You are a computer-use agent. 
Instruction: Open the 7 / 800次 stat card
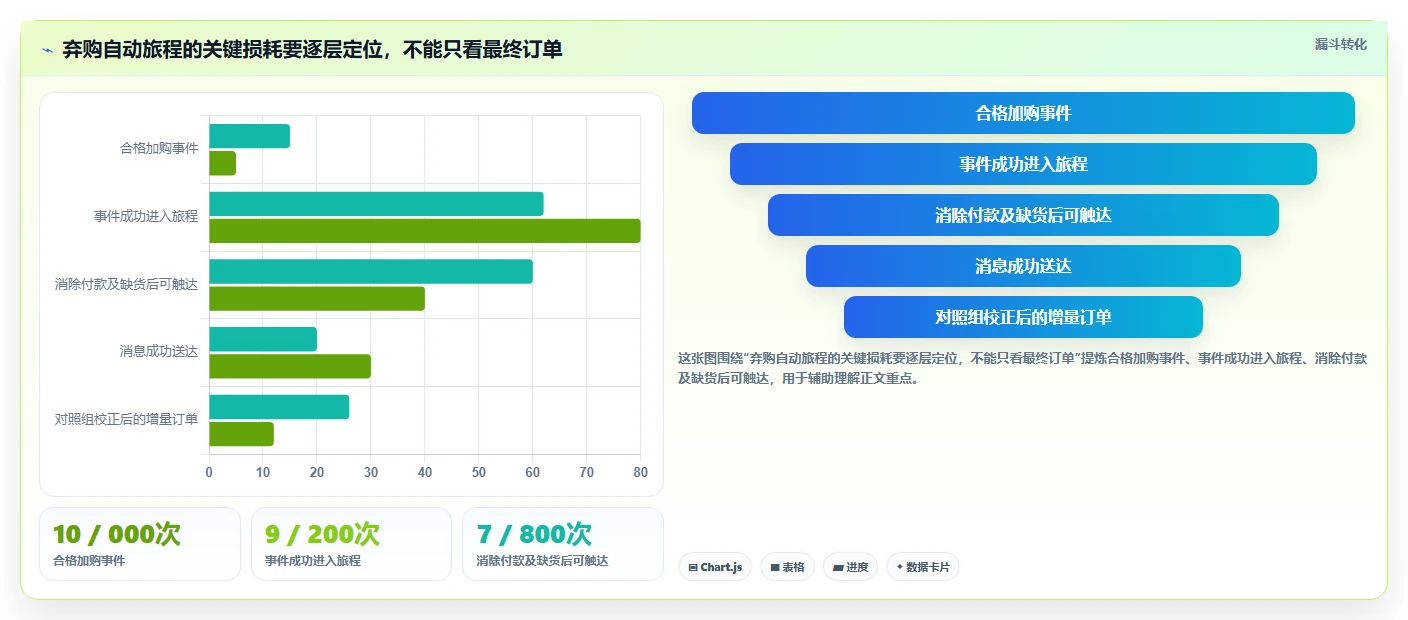(x=563, y=544)
